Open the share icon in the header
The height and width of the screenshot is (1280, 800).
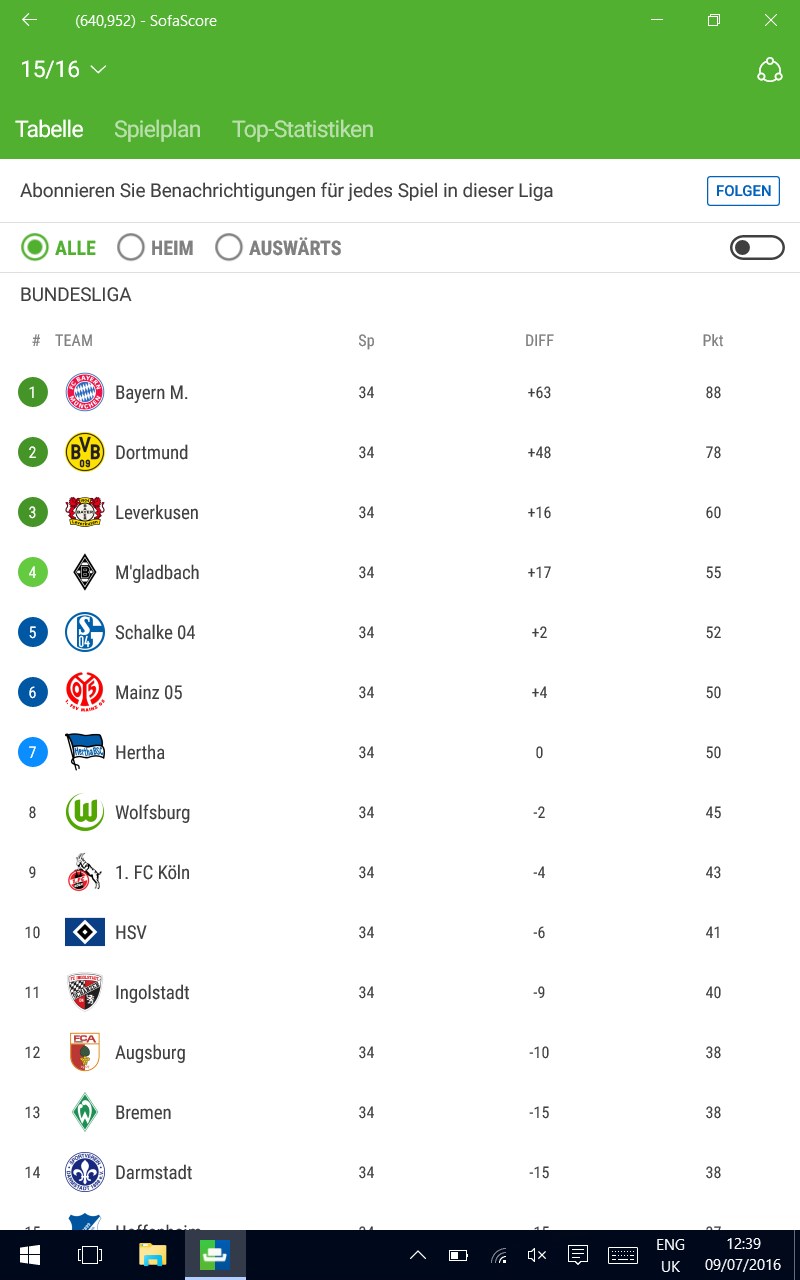click(769, 70)
